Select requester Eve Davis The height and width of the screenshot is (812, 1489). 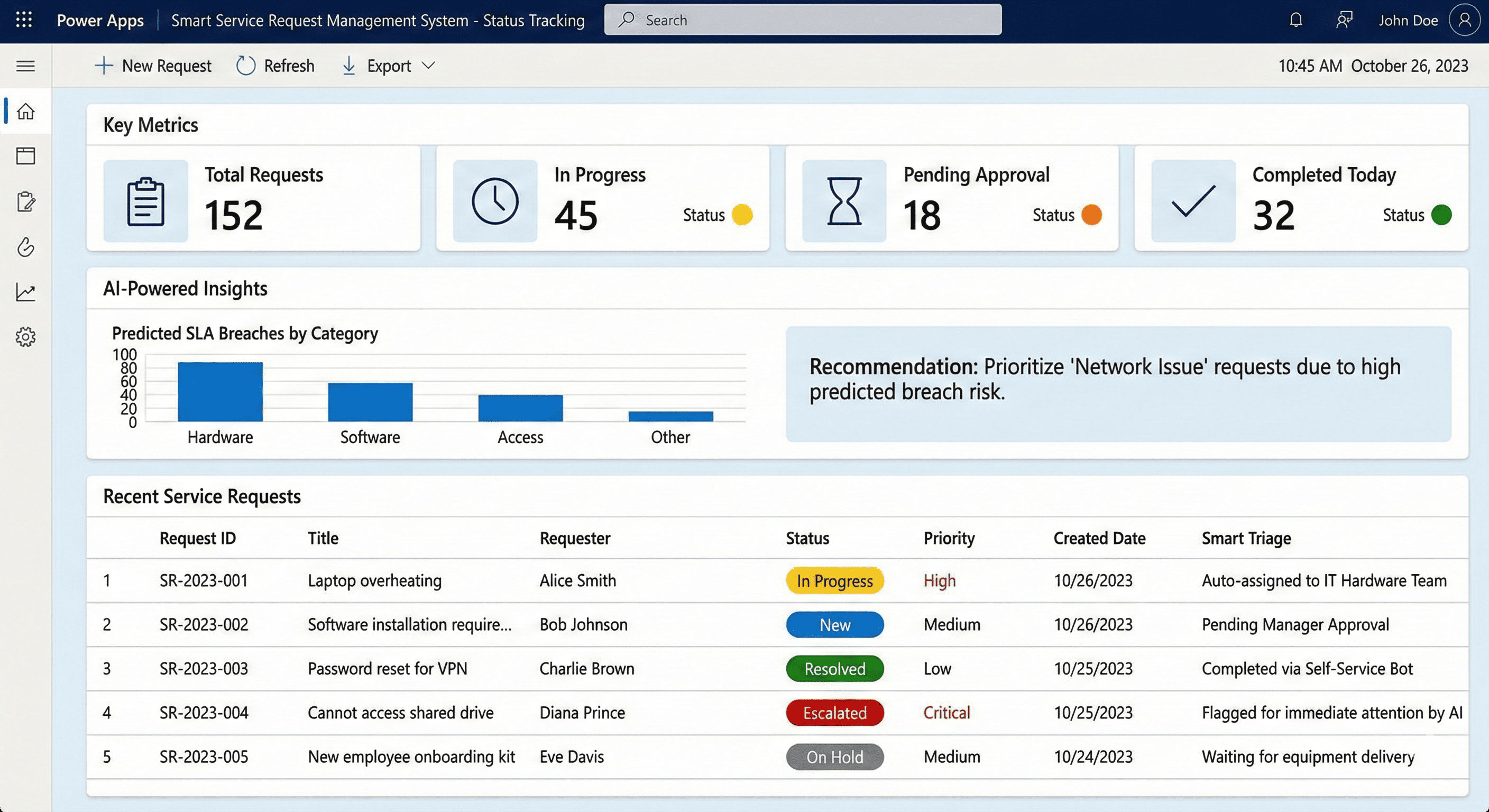[x=572, y=756]
